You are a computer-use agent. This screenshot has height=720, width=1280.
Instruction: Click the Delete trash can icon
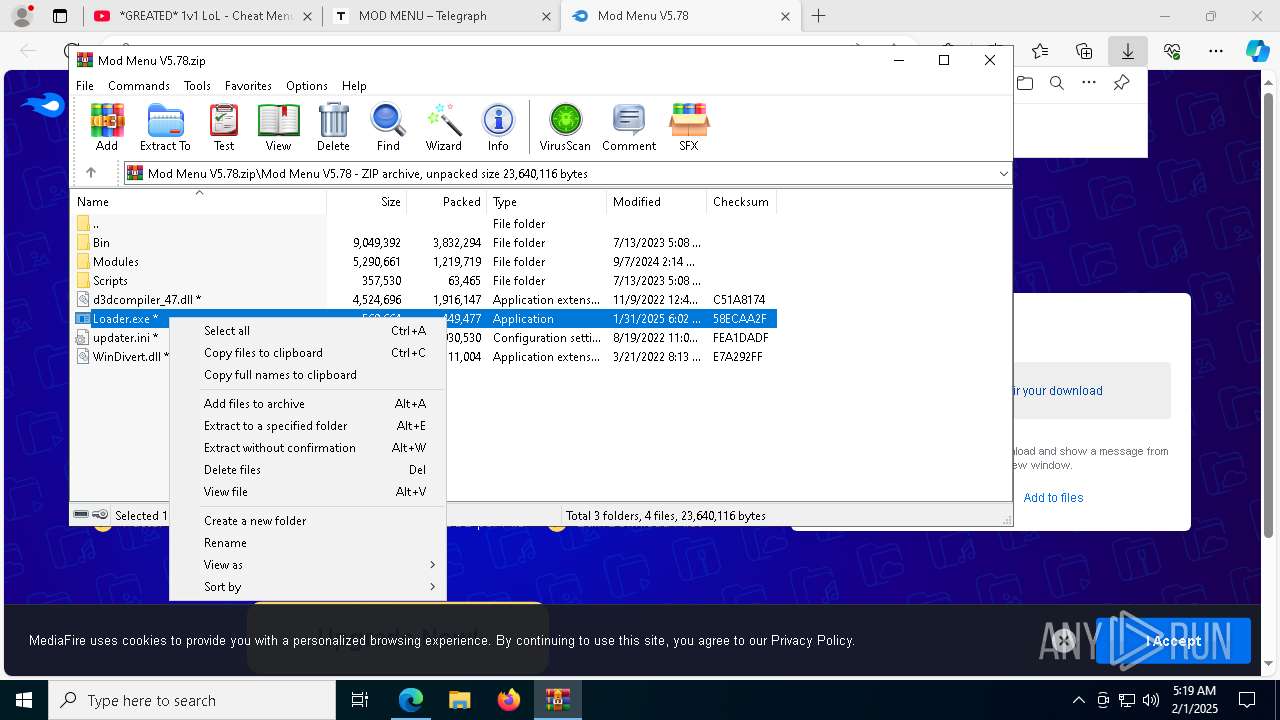click(x=333, y=127)
